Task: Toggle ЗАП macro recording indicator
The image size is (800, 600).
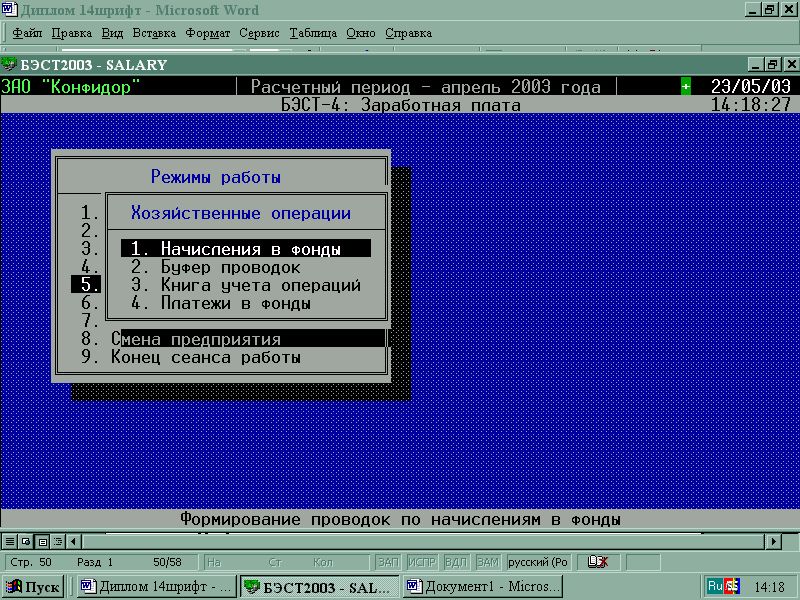Action: pos(388,562)
